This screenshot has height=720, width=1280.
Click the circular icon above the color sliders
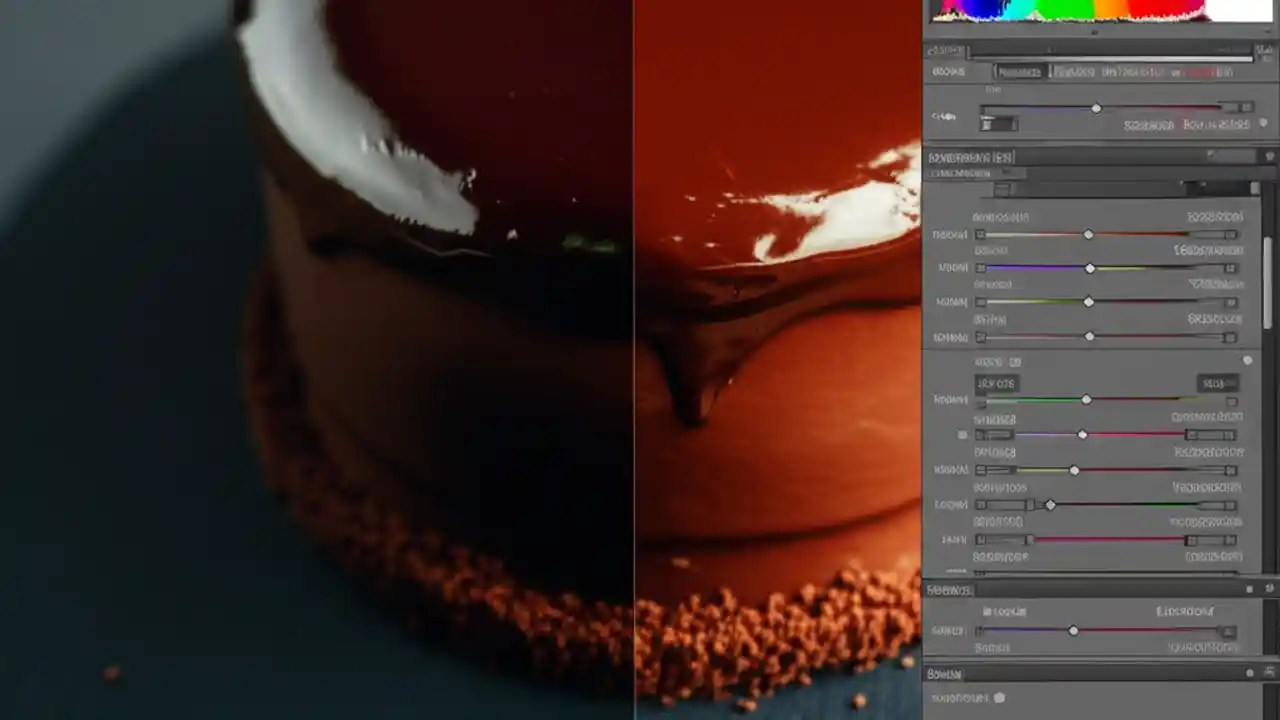[x=1247, y=360]
